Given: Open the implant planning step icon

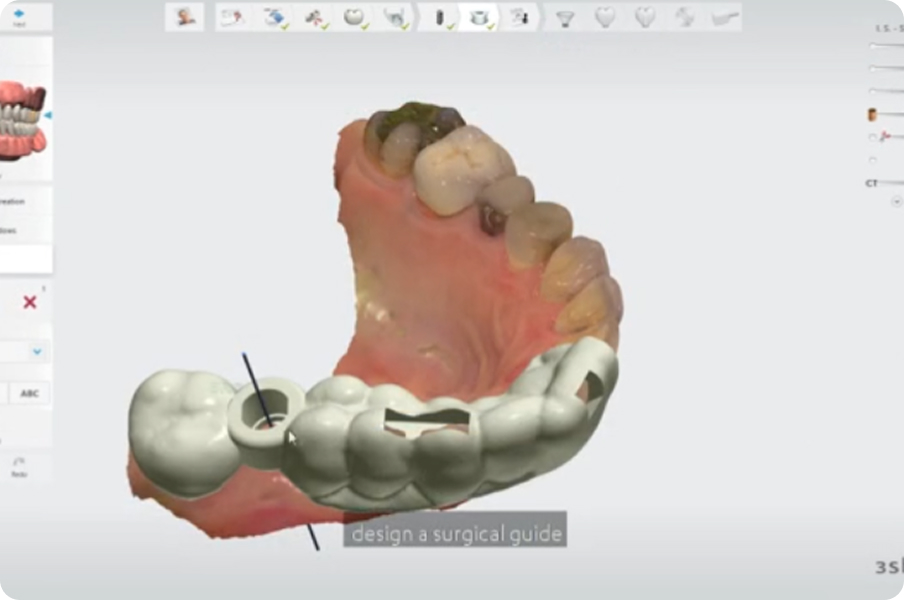Looking at the screenshot, I should coord(440,17).
